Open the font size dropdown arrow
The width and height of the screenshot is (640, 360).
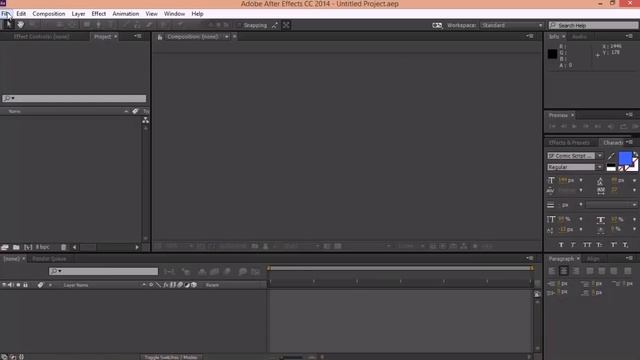[581, 180]
